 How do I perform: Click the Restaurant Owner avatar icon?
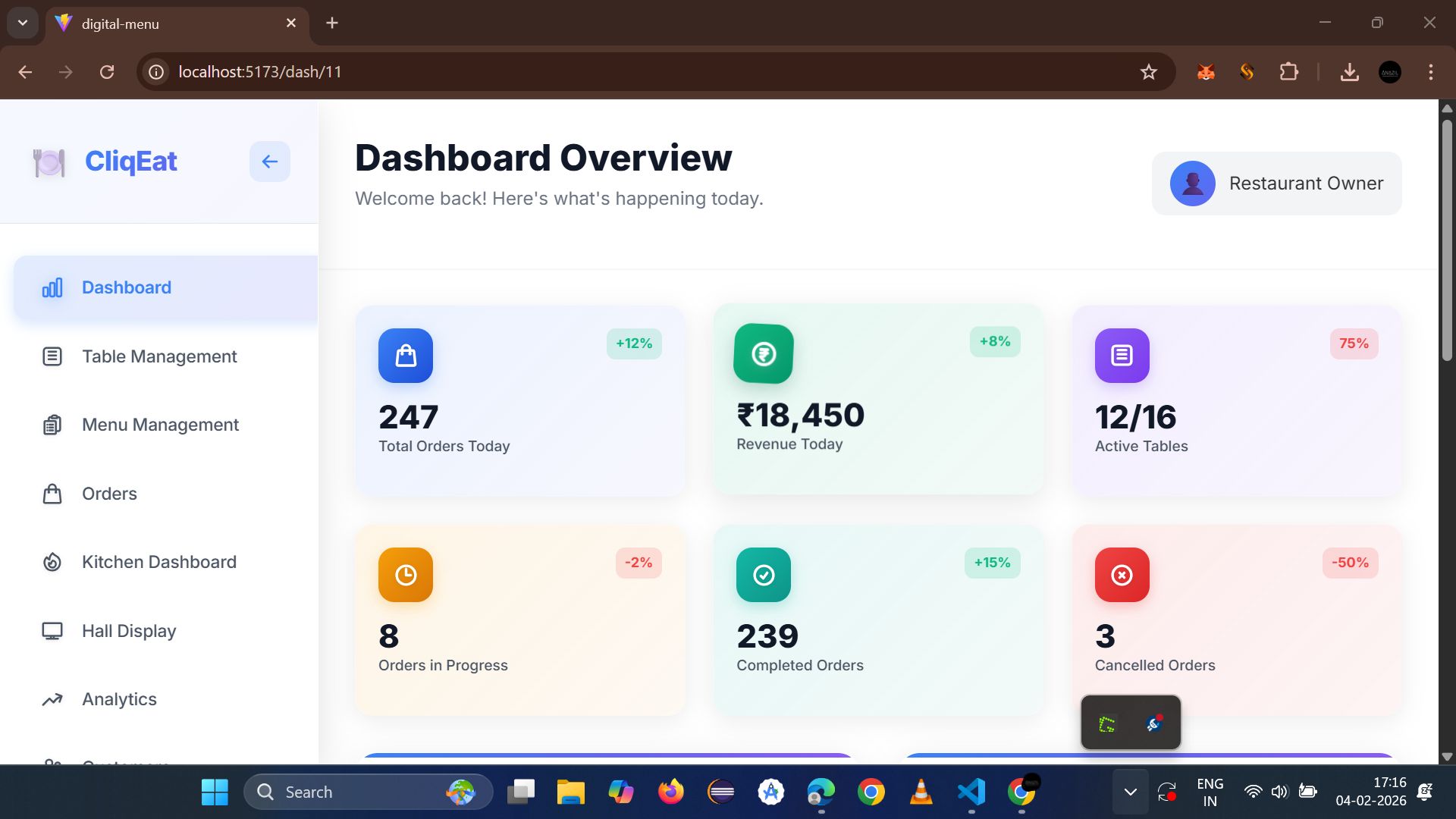coord(1193,184)
